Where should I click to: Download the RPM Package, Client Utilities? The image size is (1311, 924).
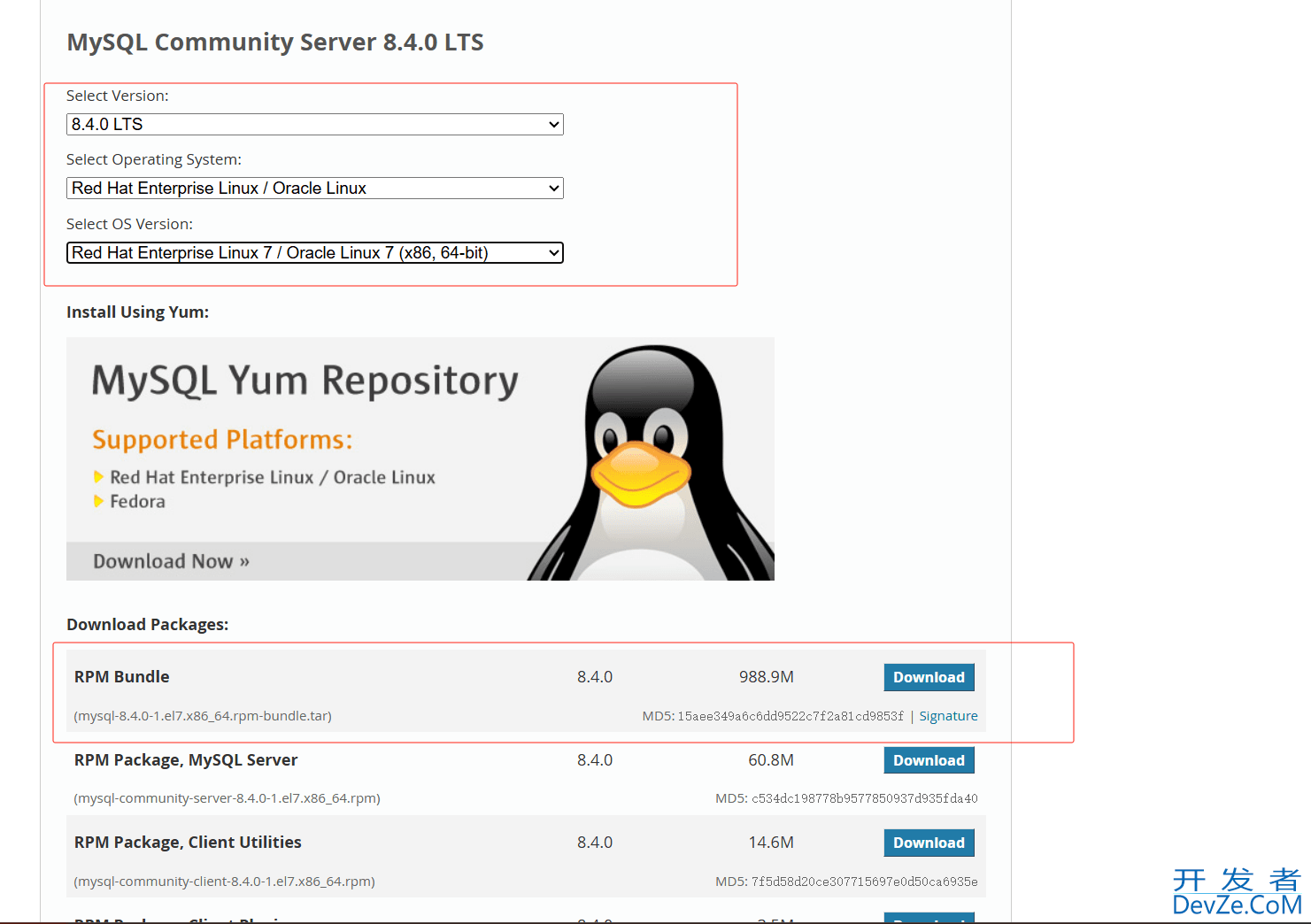(x=929, y=843)
